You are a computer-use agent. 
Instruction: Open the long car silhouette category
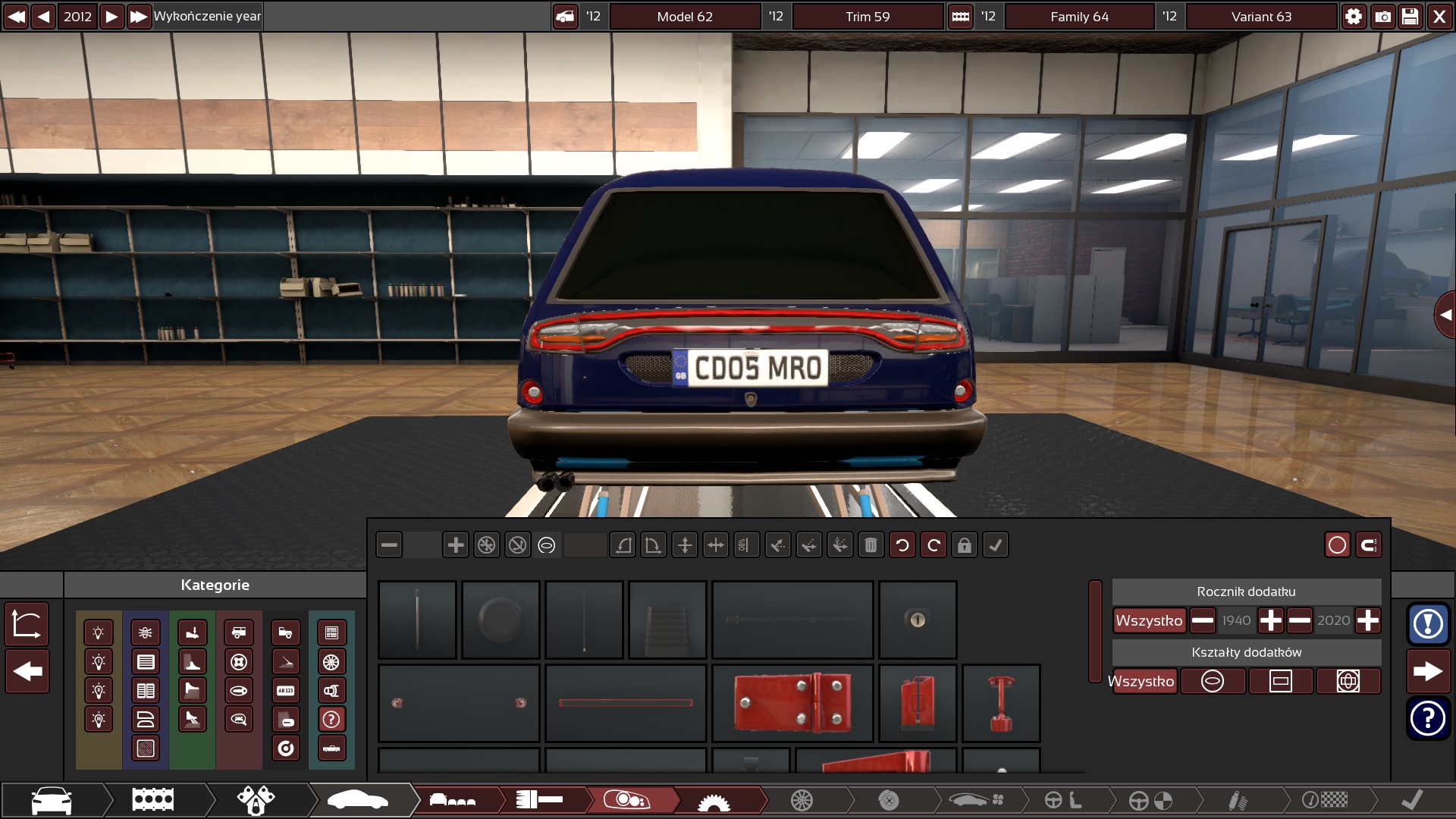tap(331, 748)
